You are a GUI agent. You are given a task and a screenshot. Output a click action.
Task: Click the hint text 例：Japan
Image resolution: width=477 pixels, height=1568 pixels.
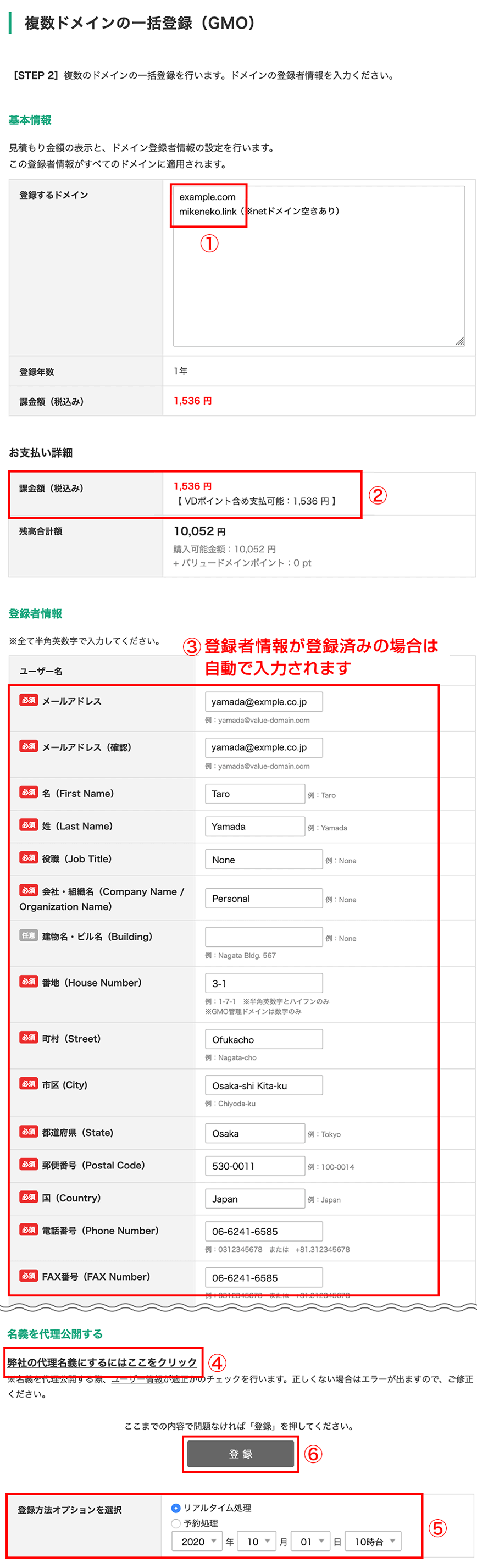[x=324, y=1200]
